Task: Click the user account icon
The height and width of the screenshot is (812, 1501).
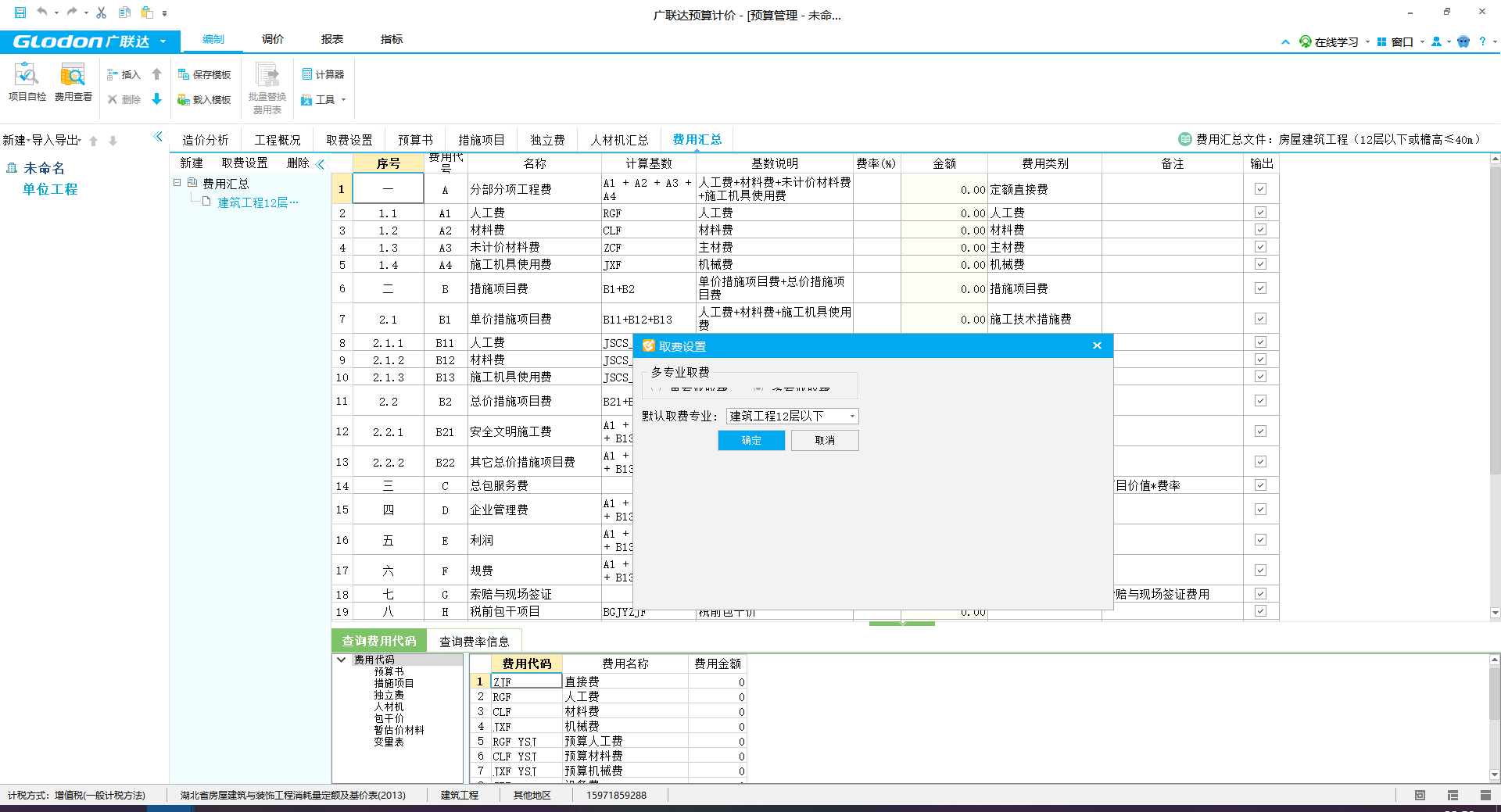Action: [1436, 41]
